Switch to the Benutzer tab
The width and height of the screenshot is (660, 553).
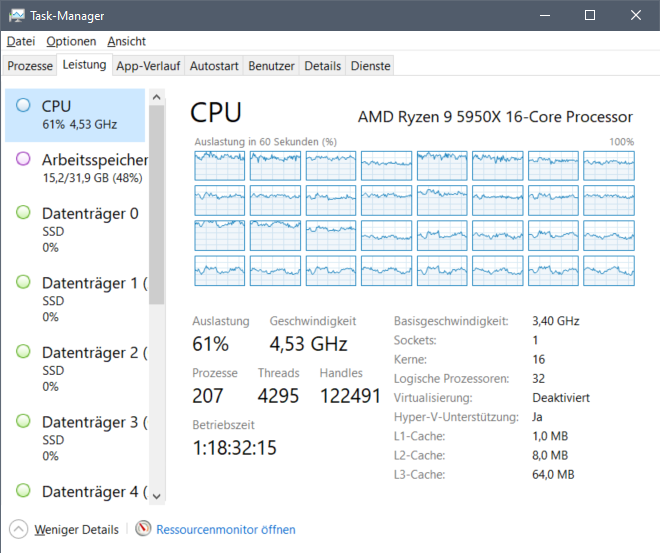[x=271, y=66]
